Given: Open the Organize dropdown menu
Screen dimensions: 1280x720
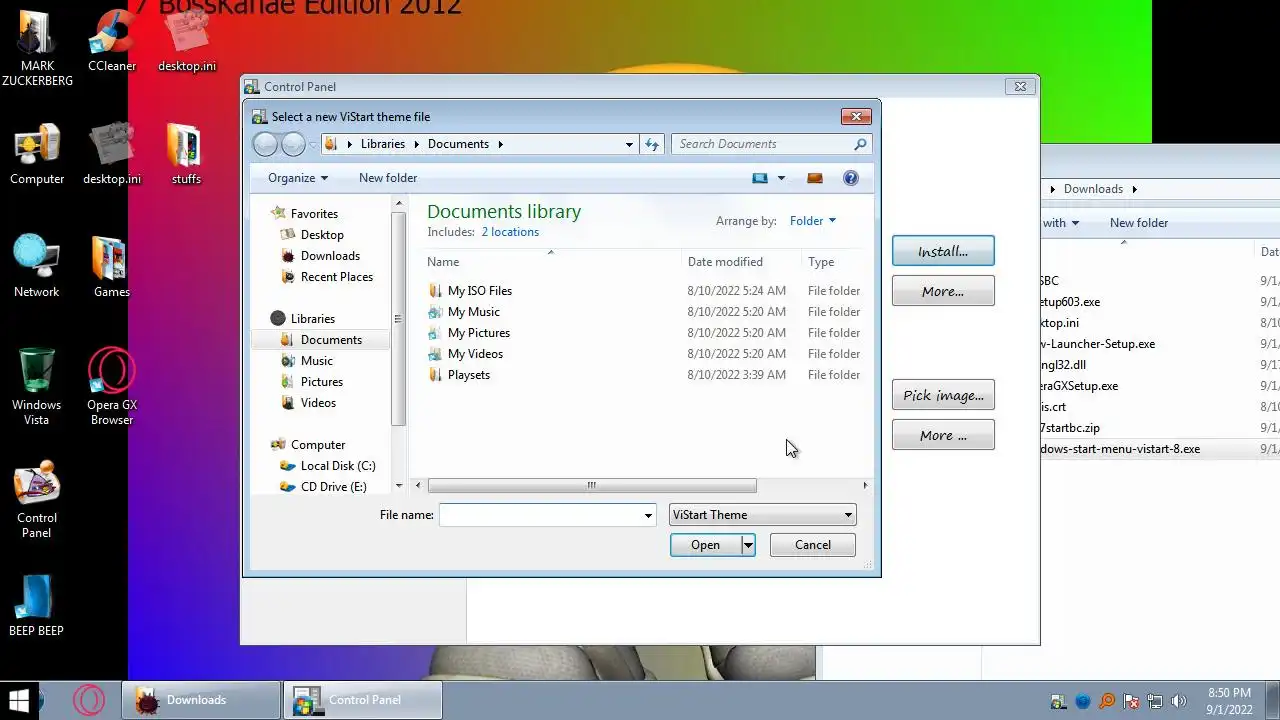Looking at the screenshot, I should click(298, 178).
